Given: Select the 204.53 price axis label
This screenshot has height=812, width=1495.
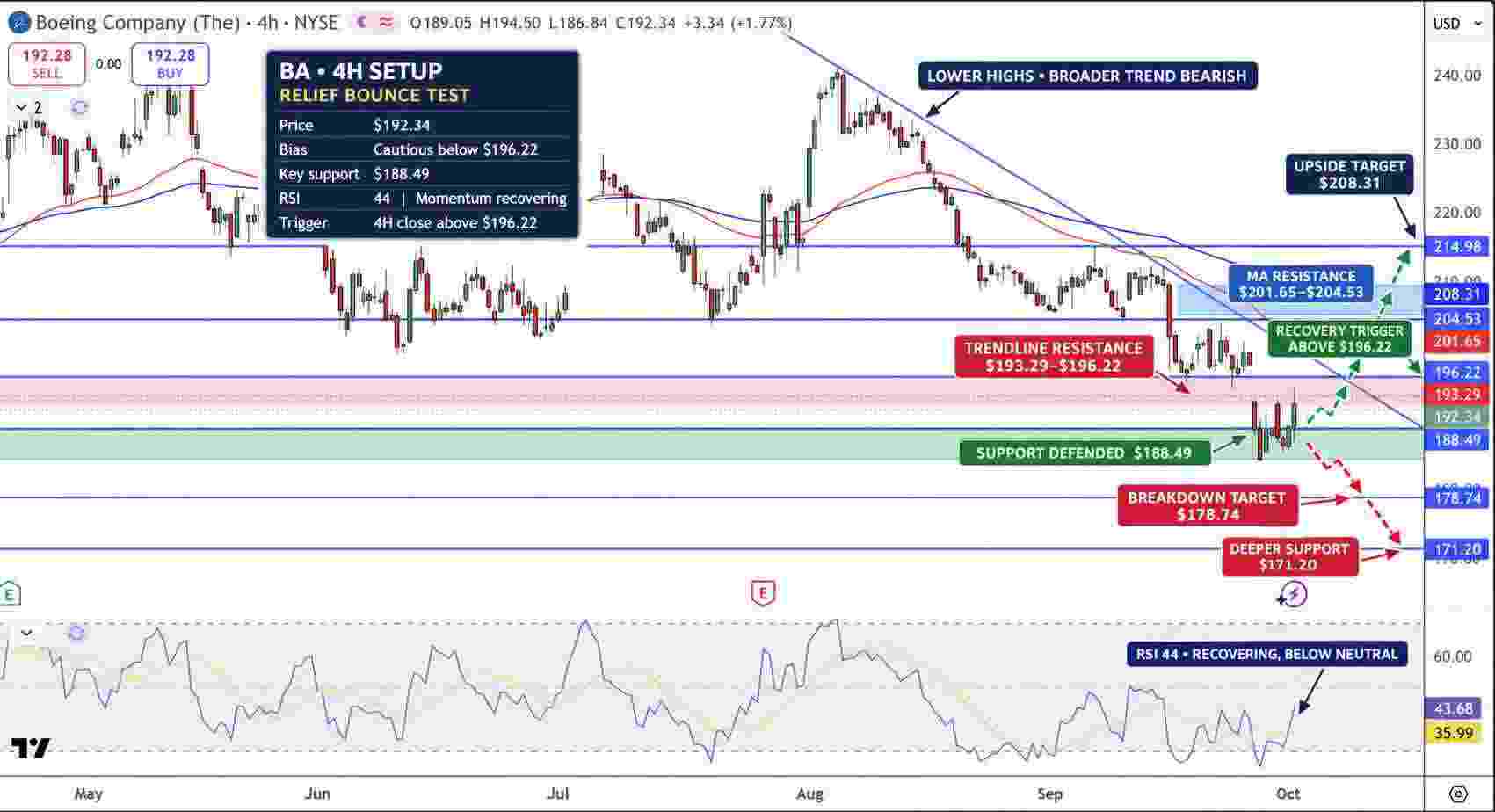Looking at the screenshot, I should pos(1457,319).
